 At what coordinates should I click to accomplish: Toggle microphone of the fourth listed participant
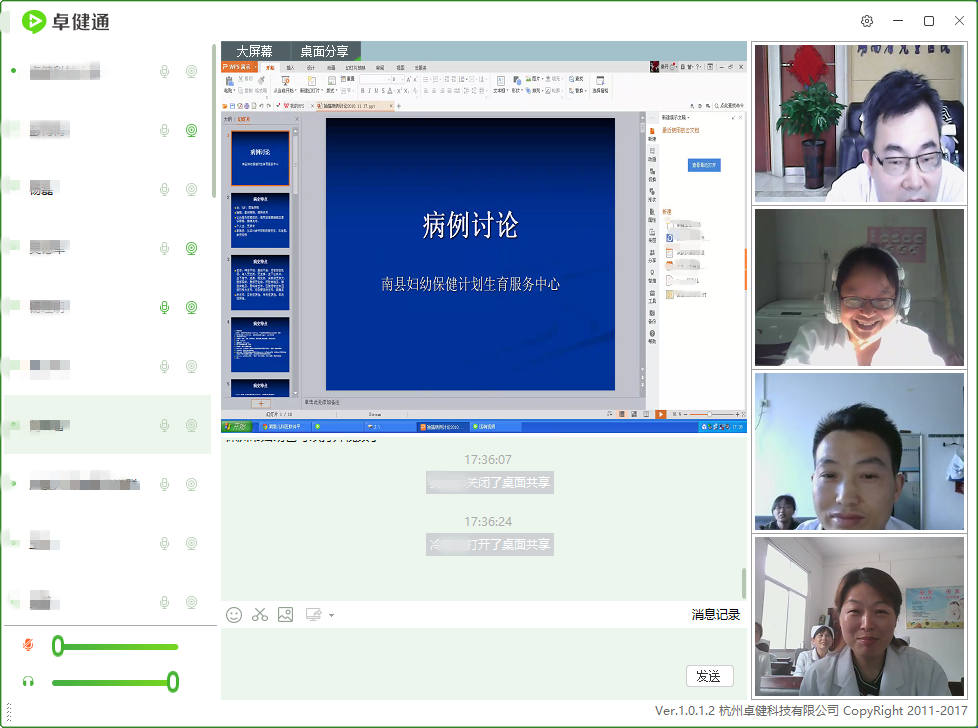165,248
